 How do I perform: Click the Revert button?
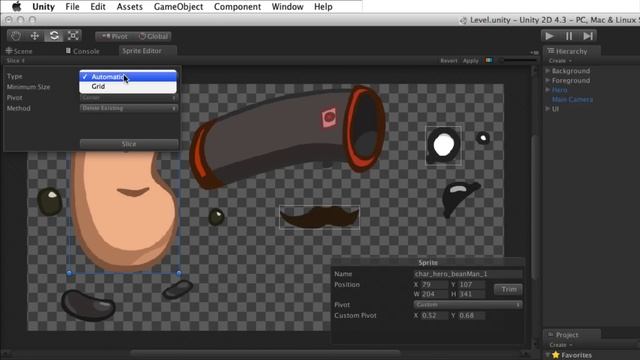point(449,61)
